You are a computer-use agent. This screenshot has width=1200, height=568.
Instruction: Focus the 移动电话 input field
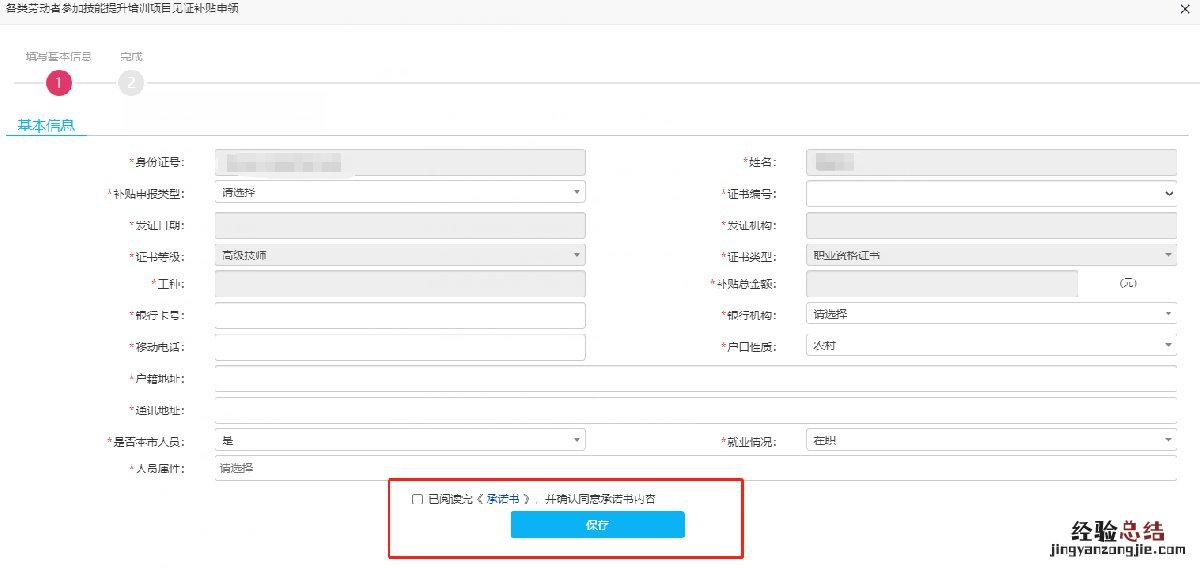point(399,346)
